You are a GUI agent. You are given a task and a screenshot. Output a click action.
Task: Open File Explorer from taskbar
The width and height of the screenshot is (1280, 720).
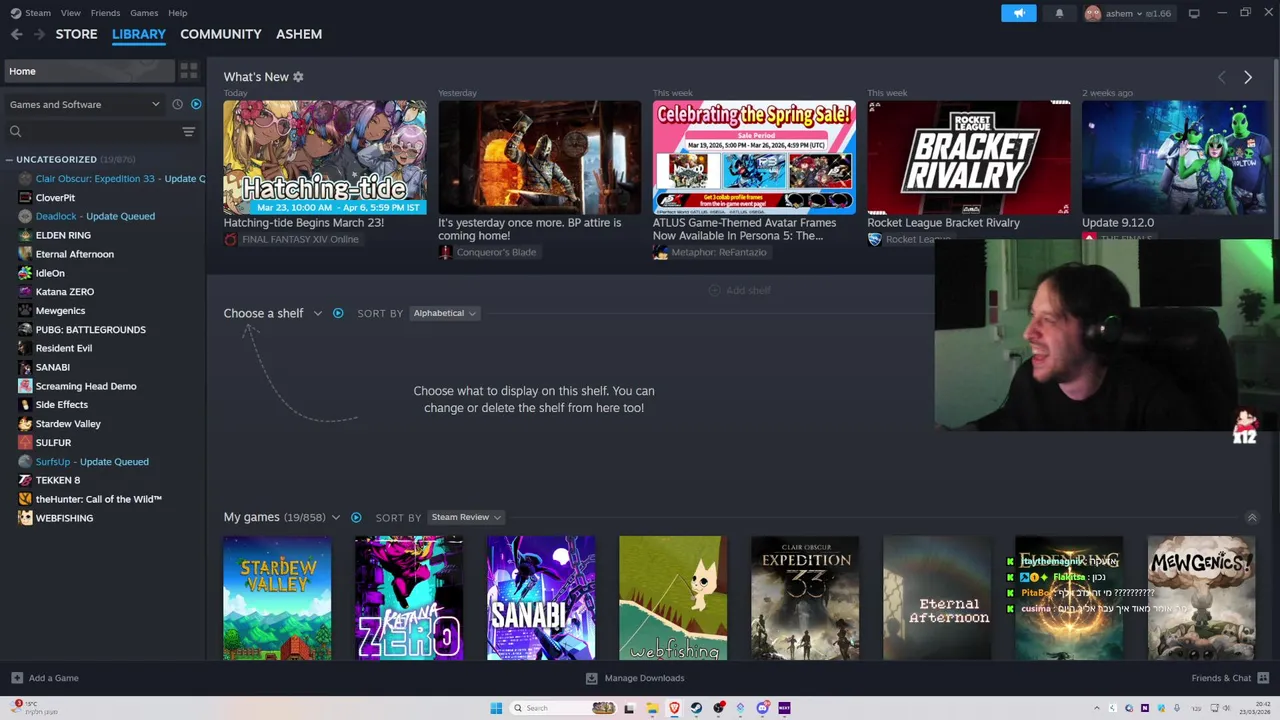(652, 708)
